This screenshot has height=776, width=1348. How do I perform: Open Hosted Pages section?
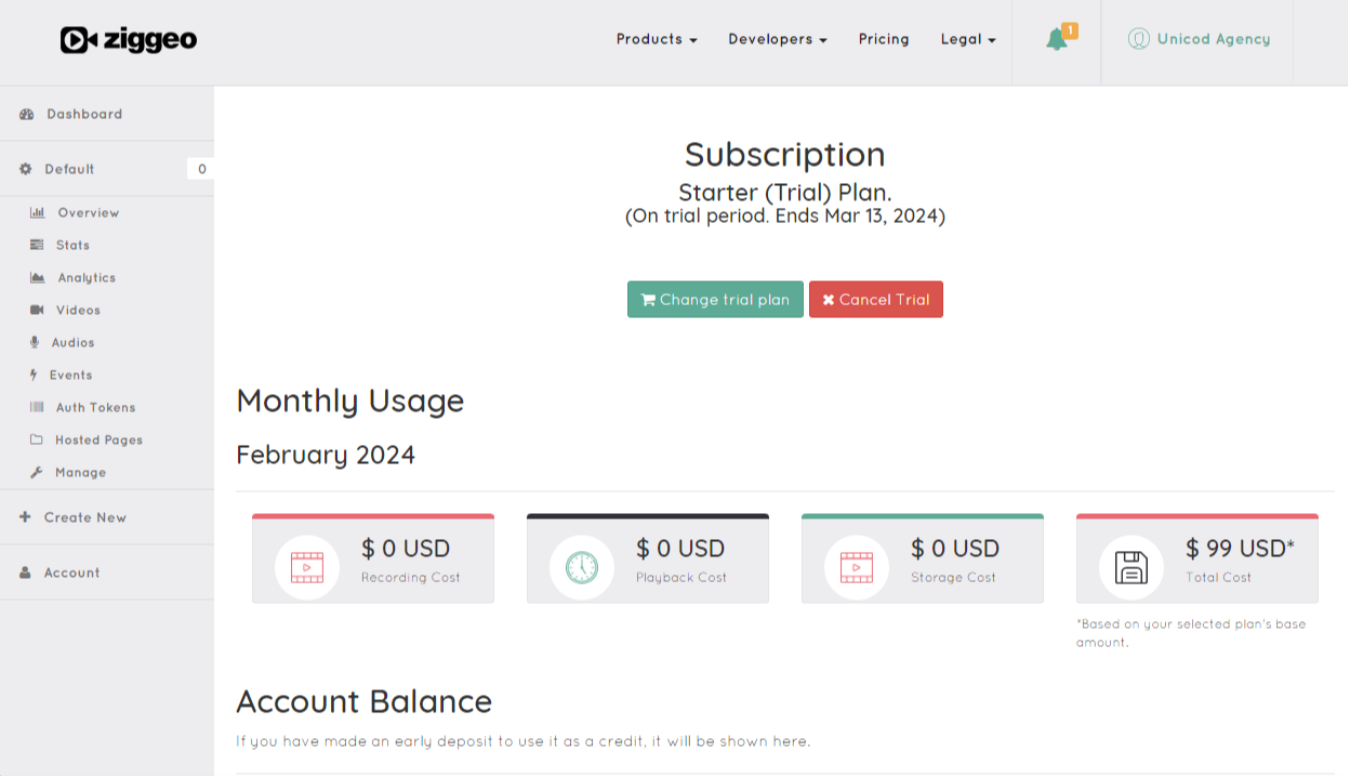98,440
